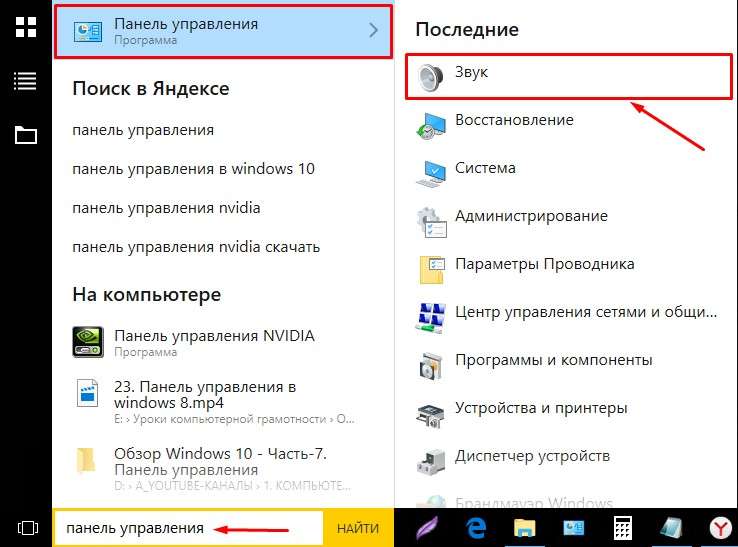Select suggestion панель управления nvidia скачать

[x=196, y=247]
